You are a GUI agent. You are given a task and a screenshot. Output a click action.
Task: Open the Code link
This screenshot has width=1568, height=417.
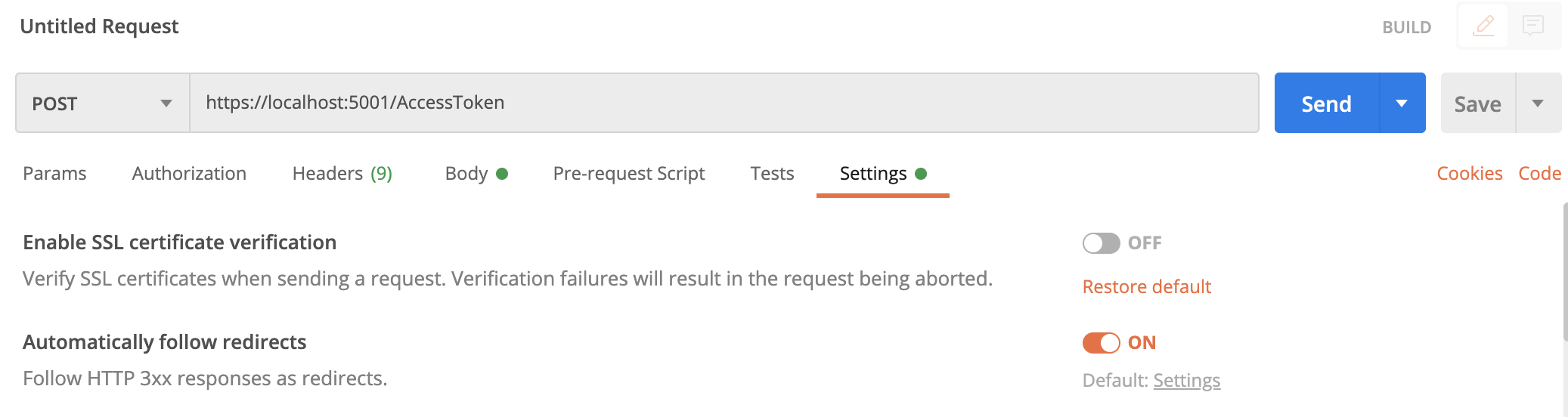(1539, 174)
